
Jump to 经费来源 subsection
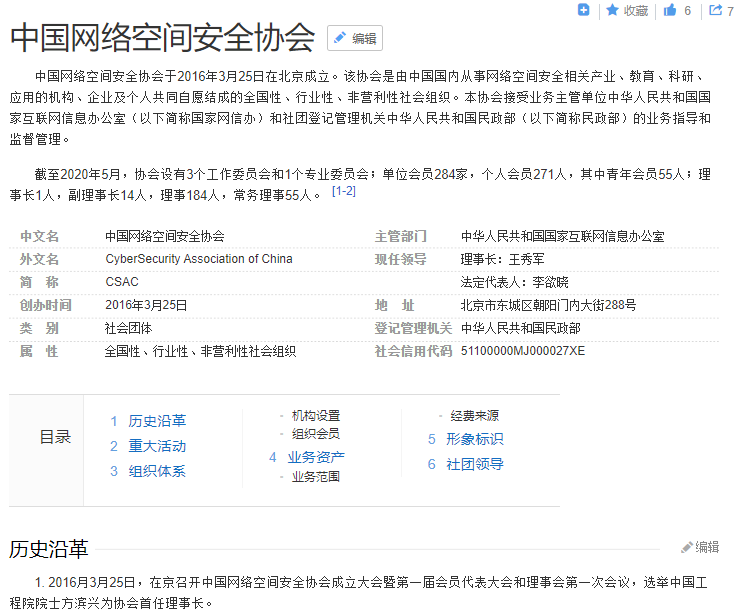(474, 415)
